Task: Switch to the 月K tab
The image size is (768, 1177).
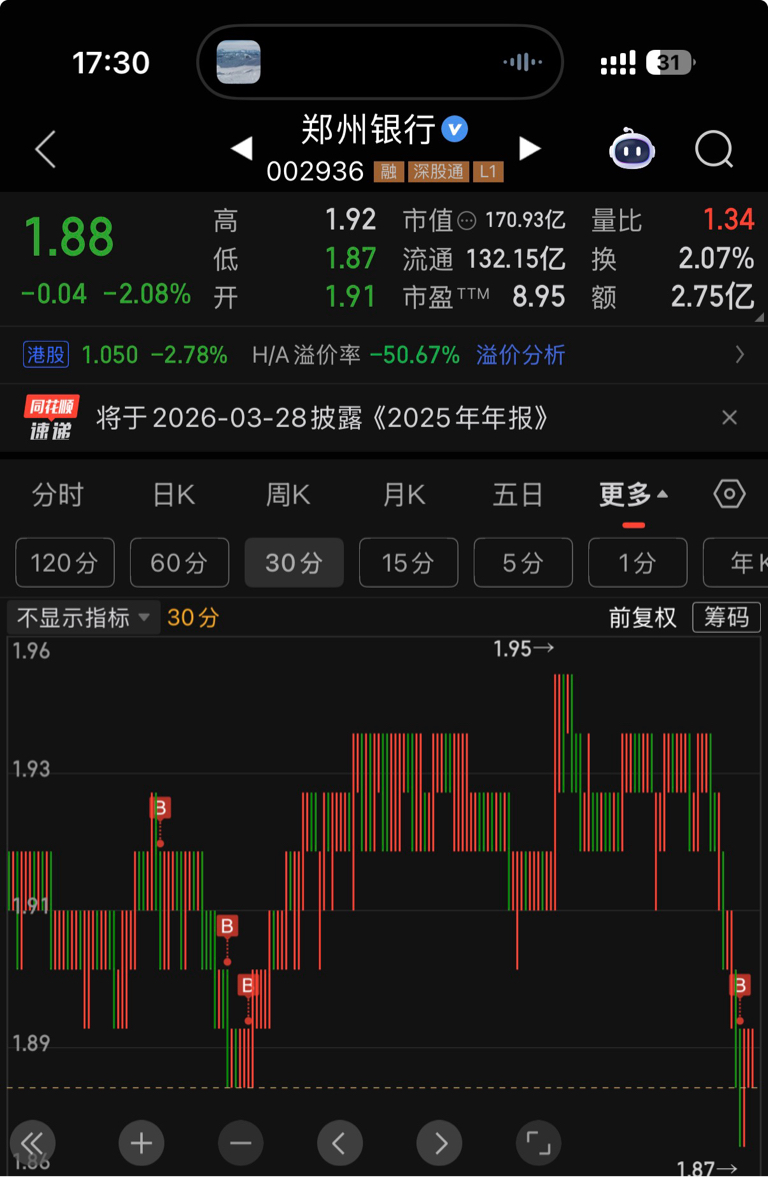Action: pyautogui.click(x=404, y=495)
